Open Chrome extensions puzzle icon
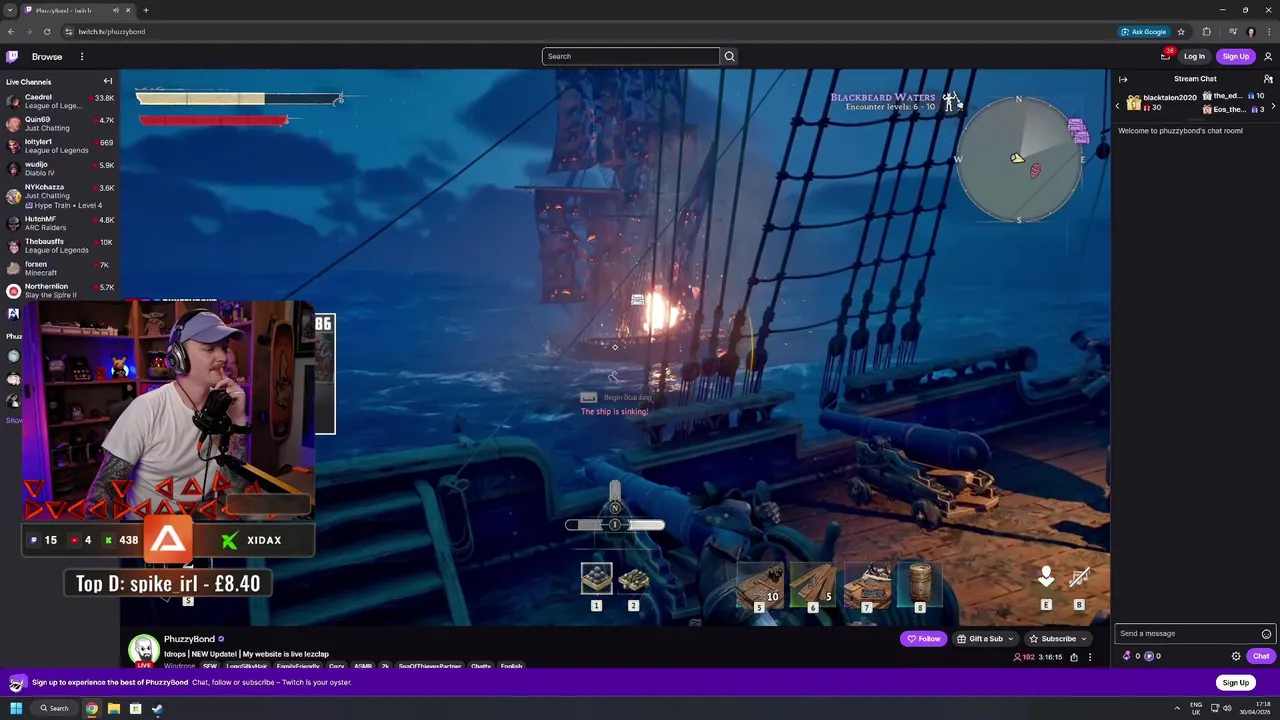 [x=1207, y=32]
